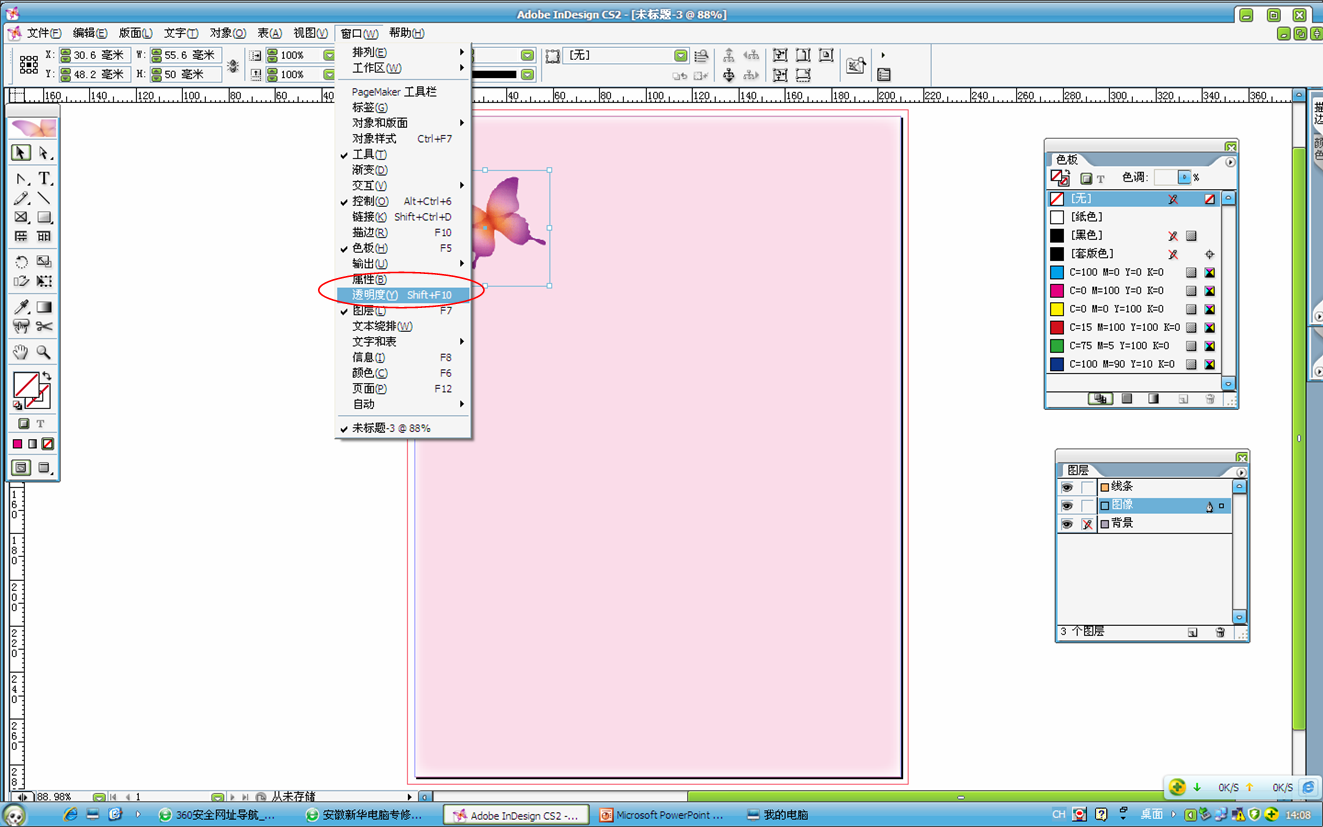The height and width of the screenshot is (827, 1323).
Task: Click the delete layer trash icon
Action: (x=1220, y=632)
